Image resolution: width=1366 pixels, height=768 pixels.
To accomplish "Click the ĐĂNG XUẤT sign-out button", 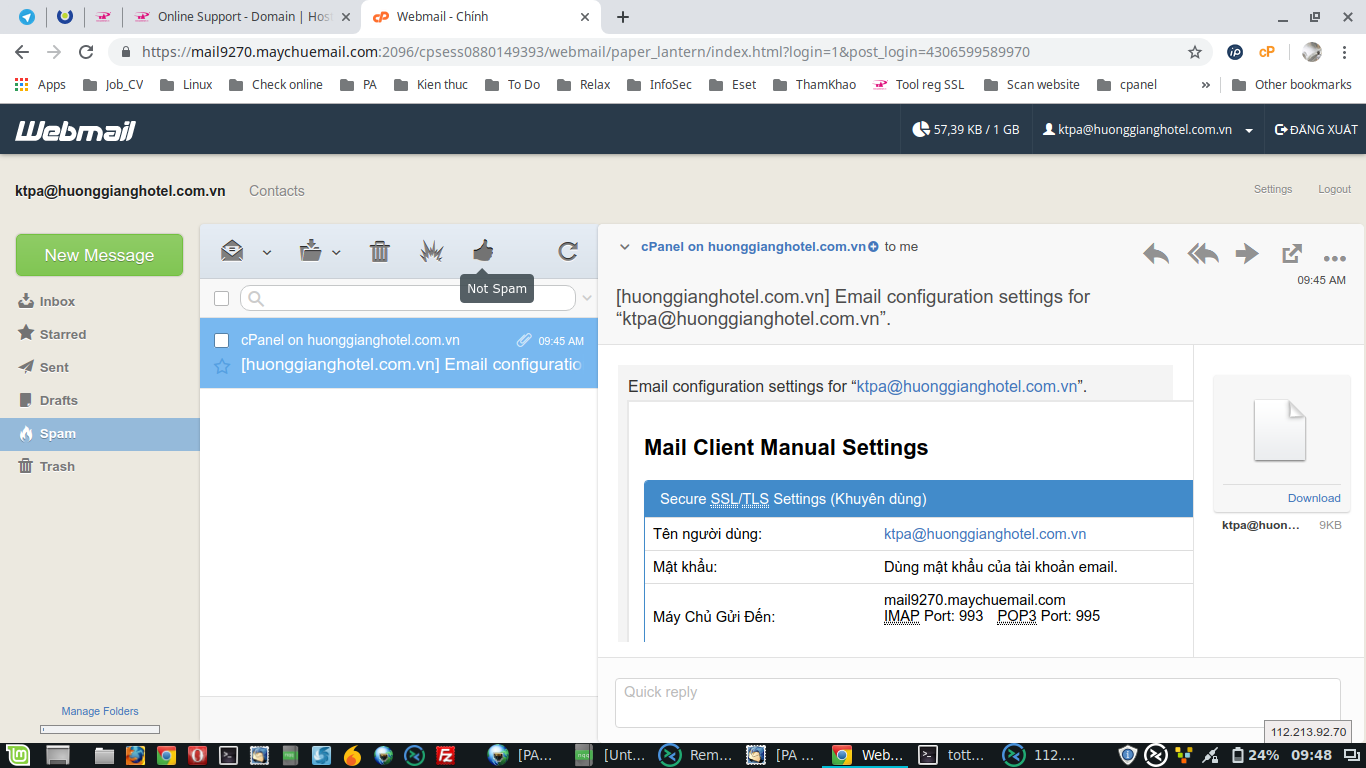I will click(1316, 130).
